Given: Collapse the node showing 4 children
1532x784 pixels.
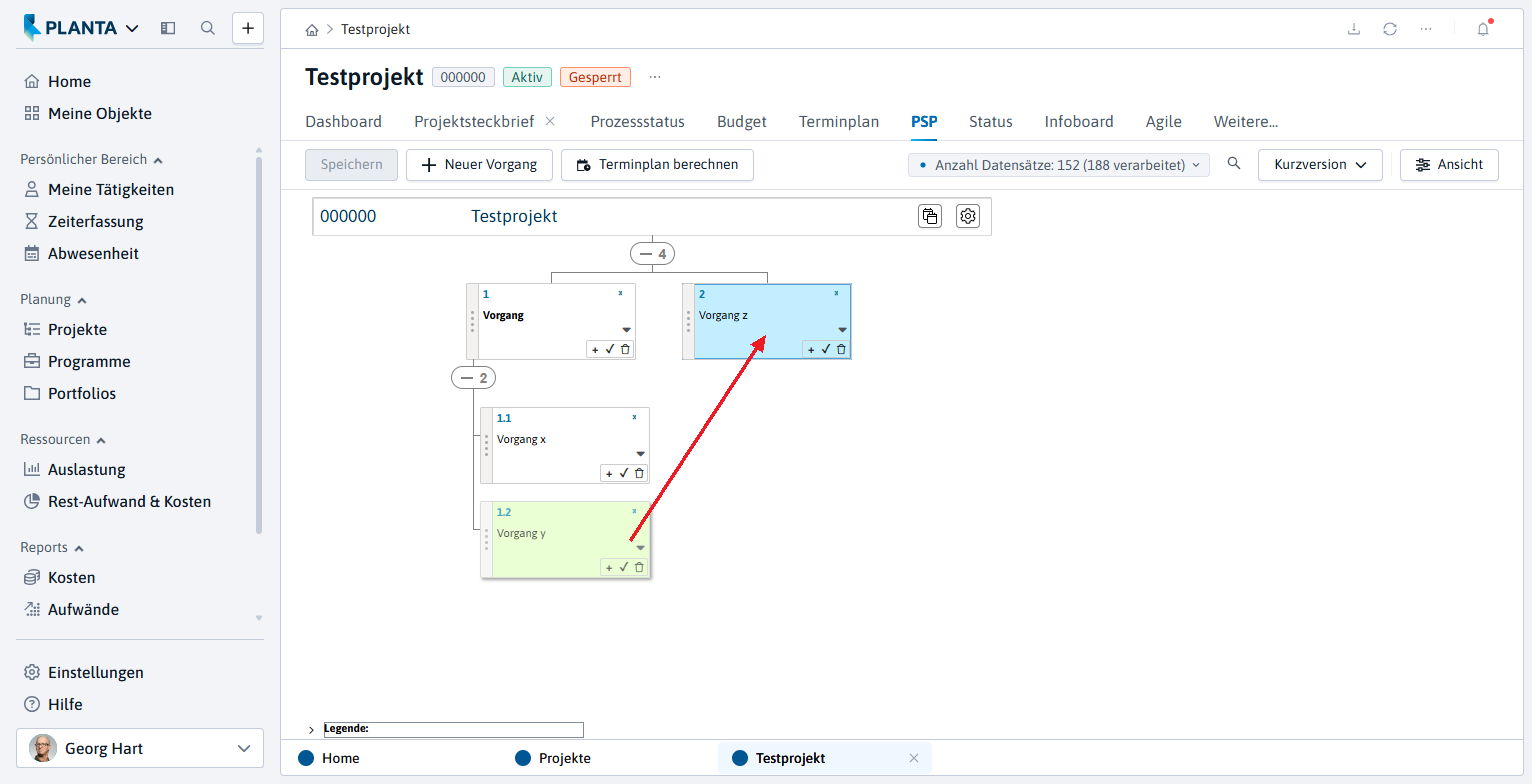Looking at the screenshot, I should coord(652,254).
